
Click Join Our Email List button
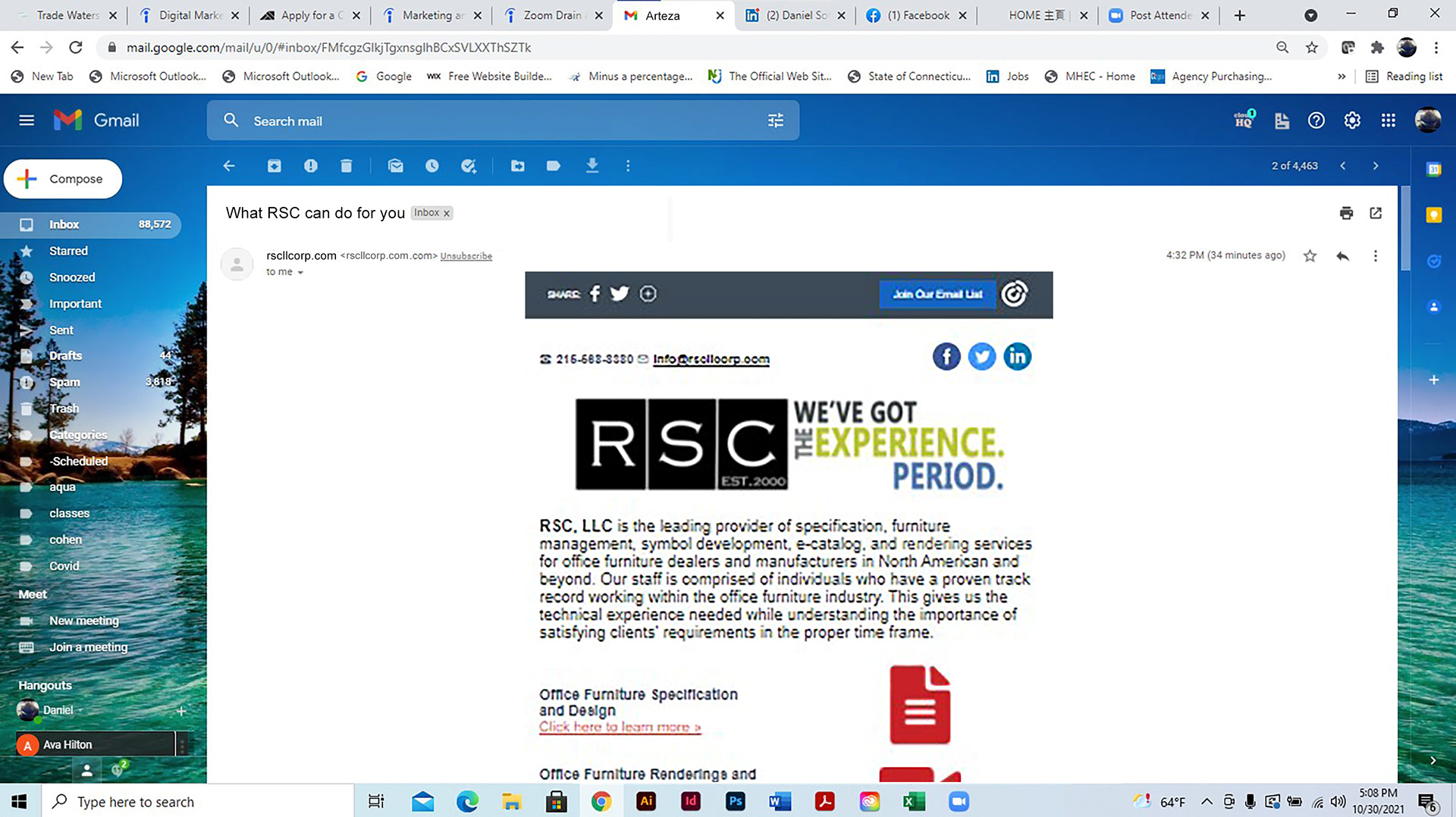click(x=937, y=294)
